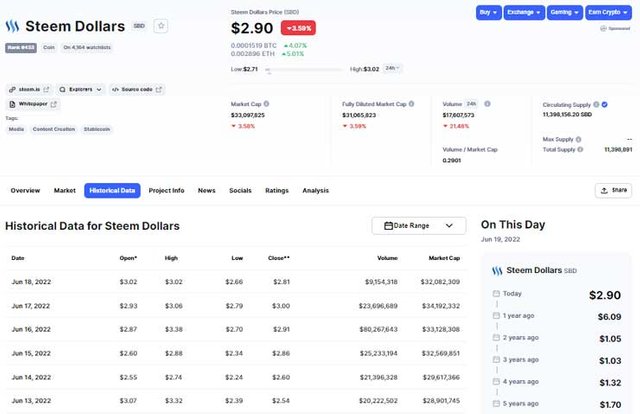This screenshot has height=414, width=640.
Task: Switch to the Overview tab
Action: tap(25, 191)
